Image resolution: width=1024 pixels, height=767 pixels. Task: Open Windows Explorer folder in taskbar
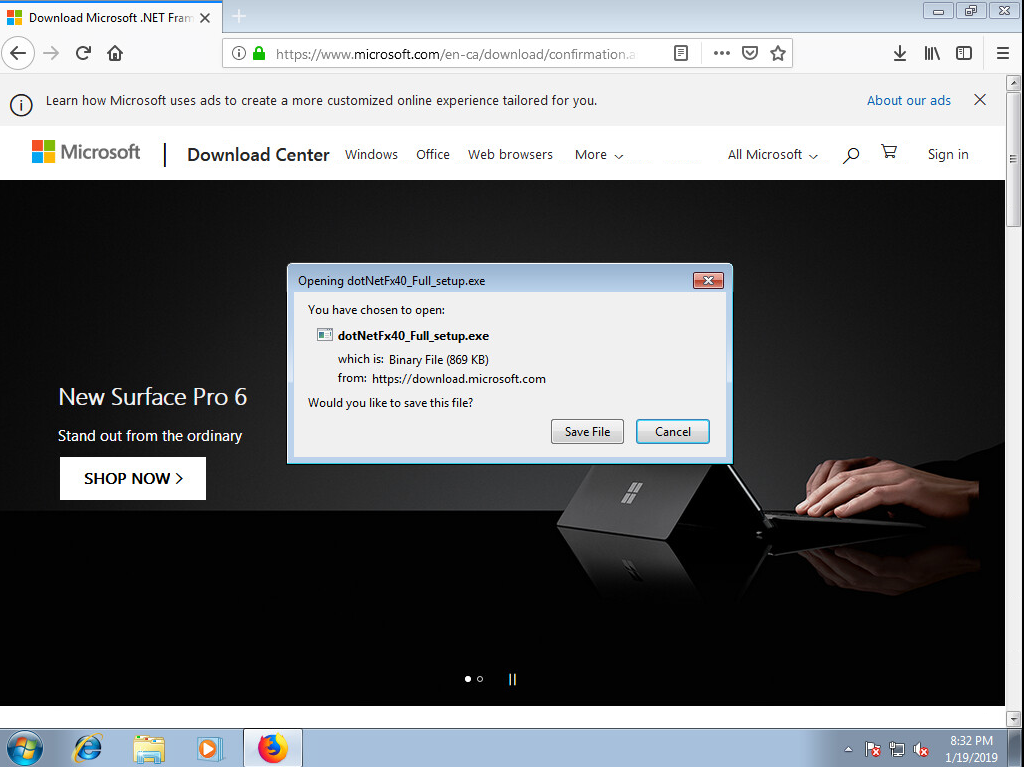coord(149,748)
